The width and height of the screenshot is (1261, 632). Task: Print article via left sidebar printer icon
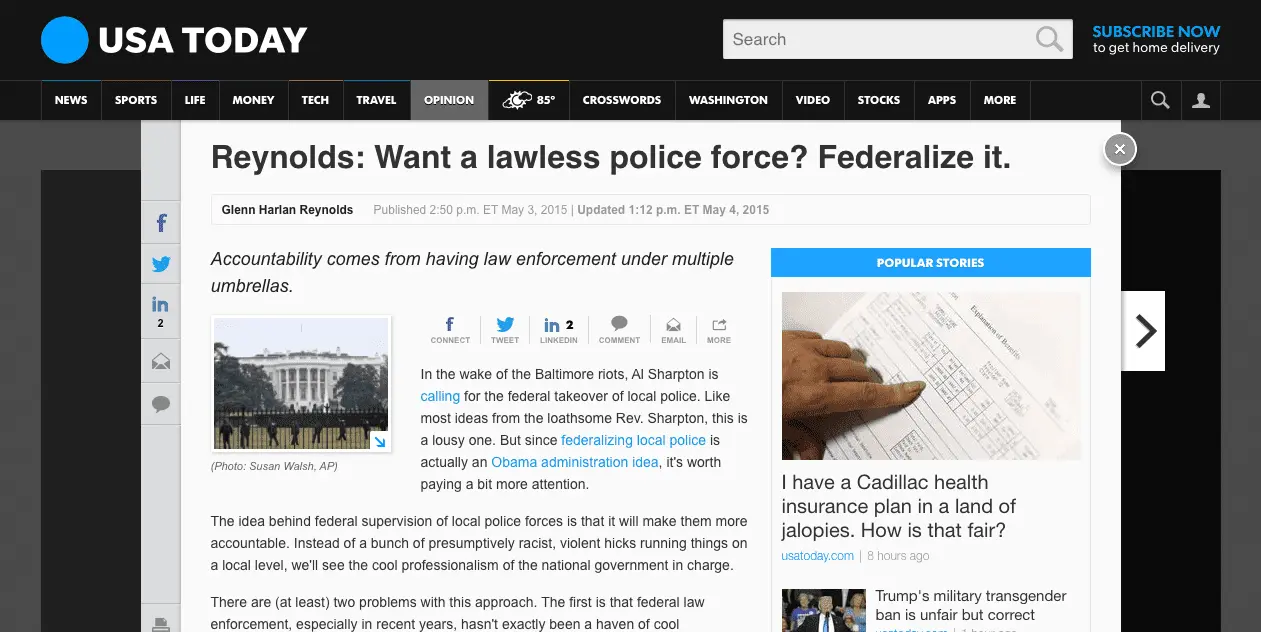(161, 625)
